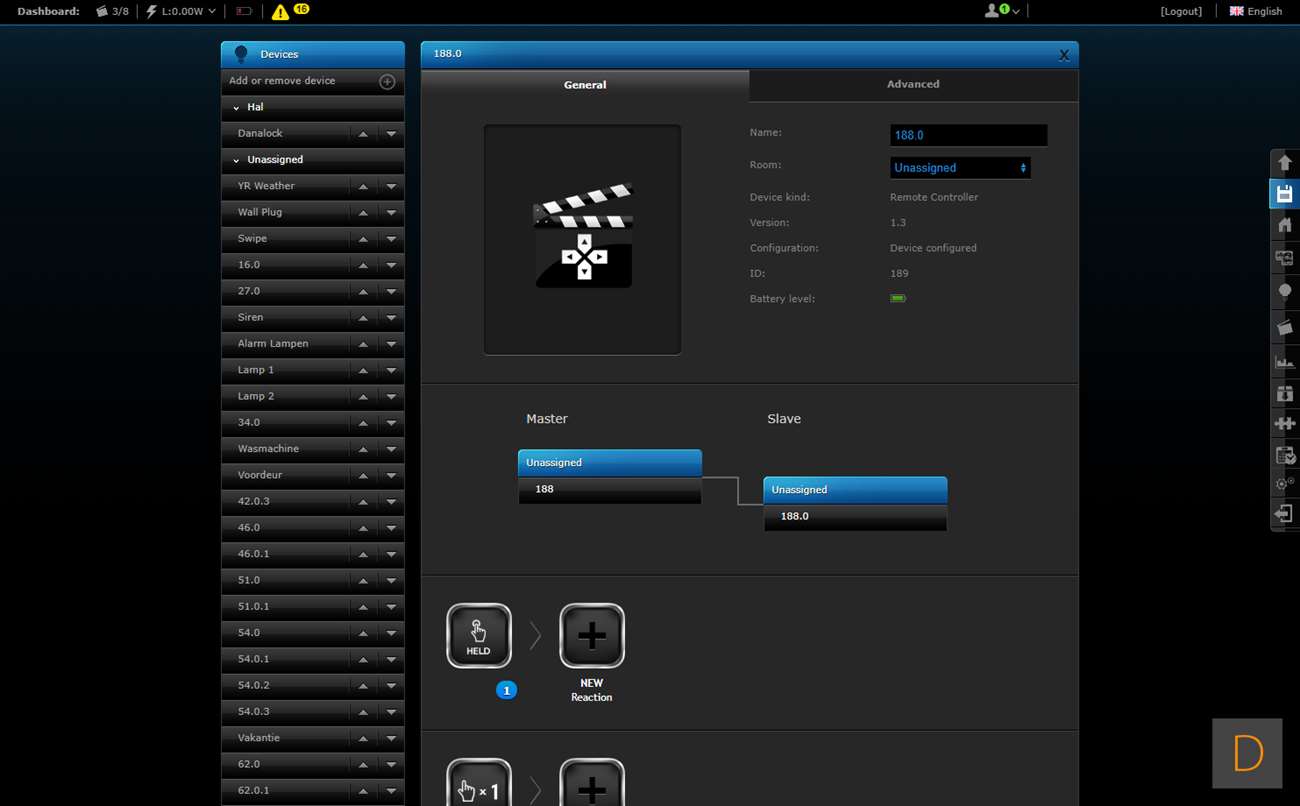Click the Logout link

[1181, 12]
